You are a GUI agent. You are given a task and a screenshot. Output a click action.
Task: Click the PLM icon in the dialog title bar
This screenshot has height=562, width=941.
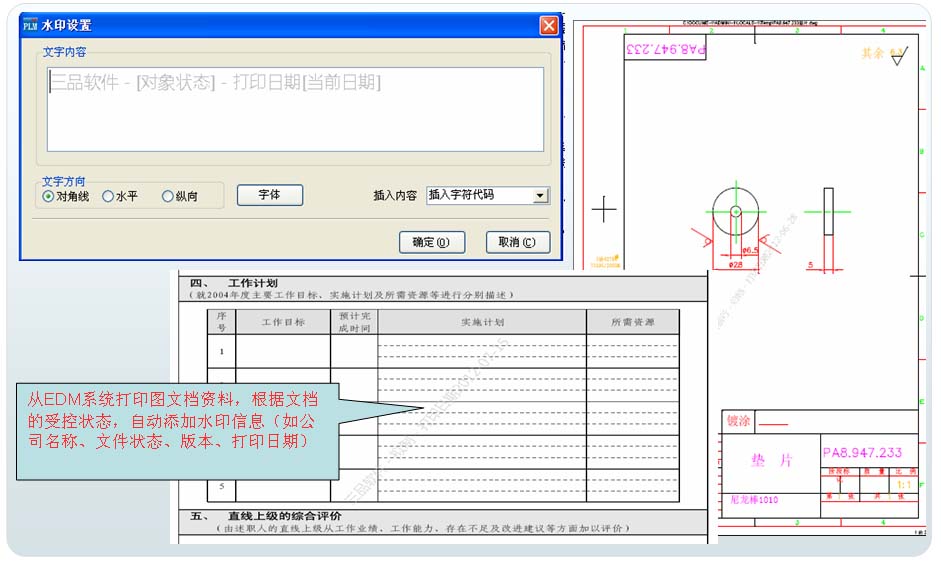point(31,25)
